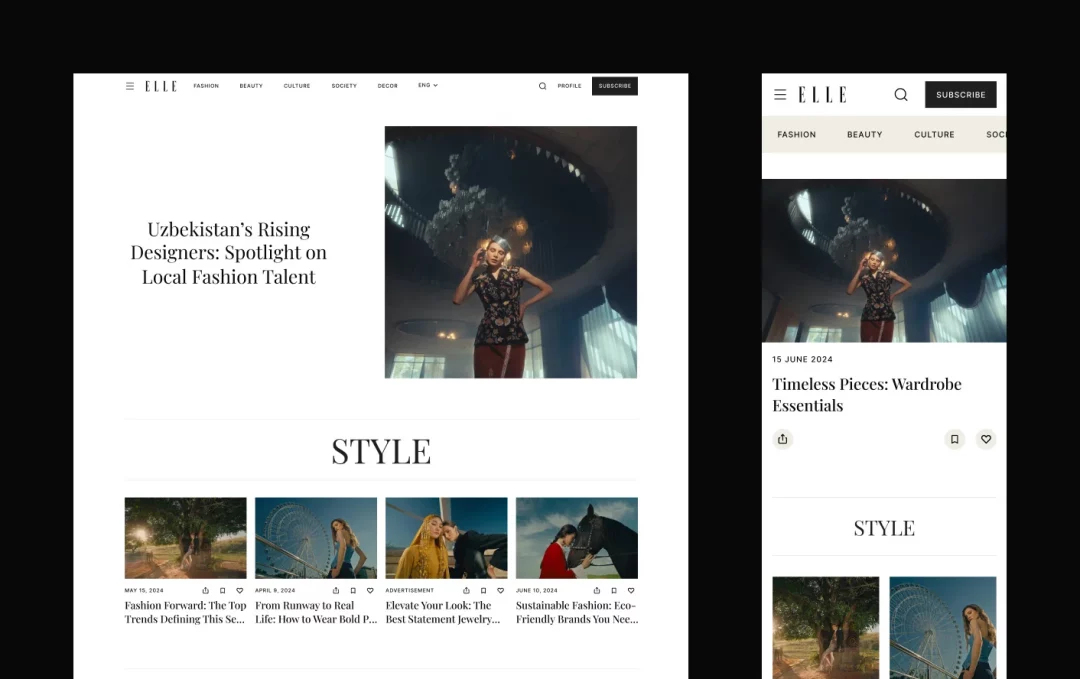Open Sustainable Fashion article title
Image resolution: width=1080 pixels, height=679 pixels.
coord(577,612)
